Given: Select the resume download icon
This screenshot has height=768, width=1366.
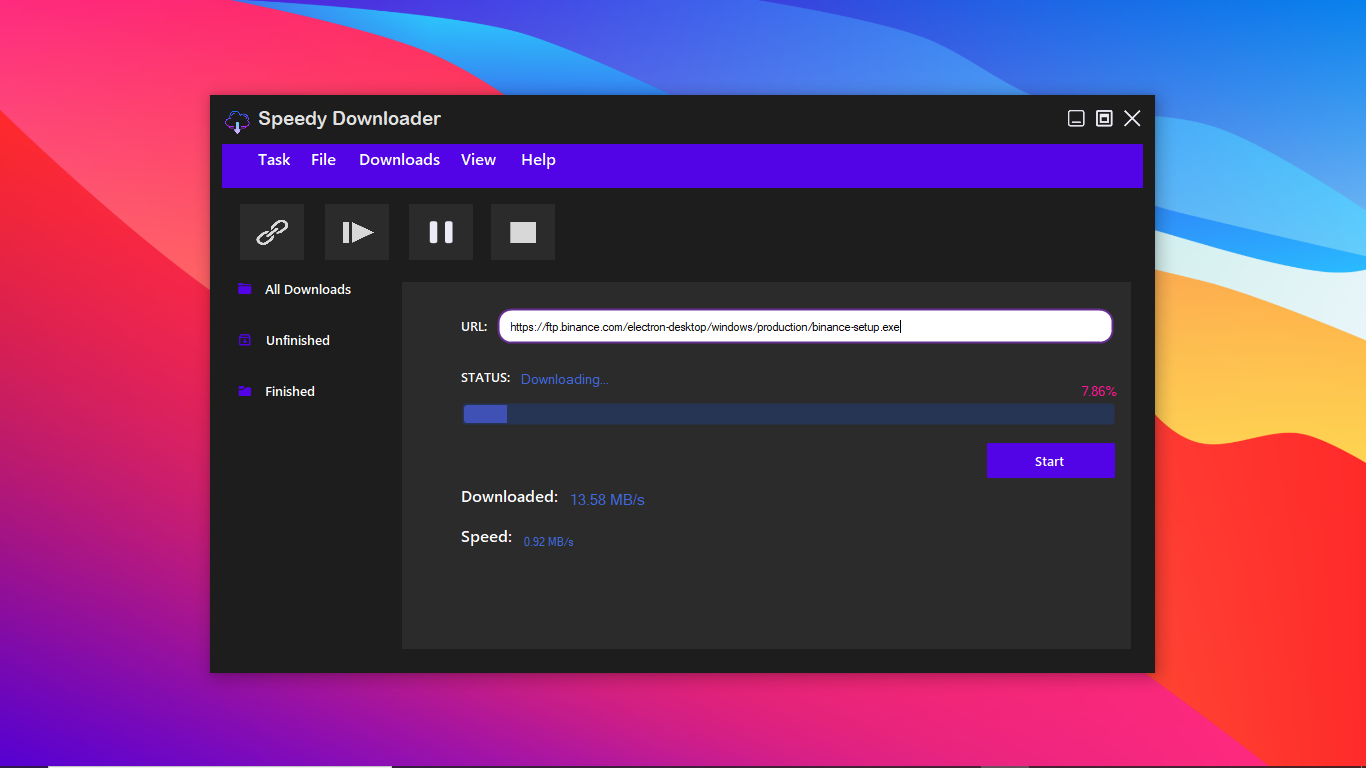Looking at the screenshot, I should [x=356, y=231].
